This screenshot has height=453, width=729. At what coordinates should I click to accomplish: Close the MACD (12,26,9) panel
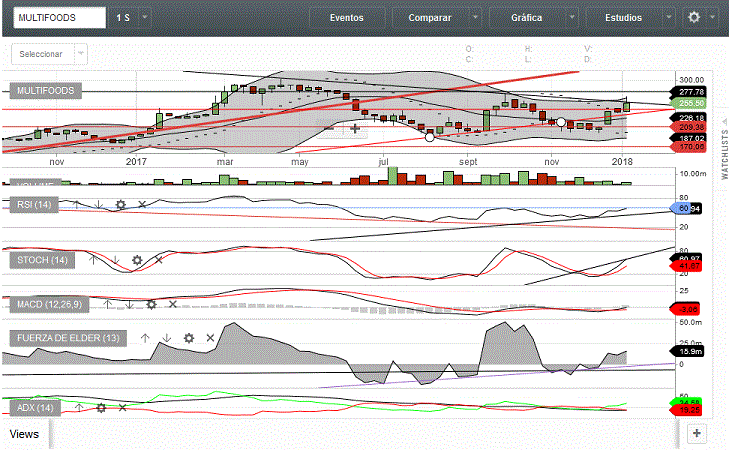(173, 304)
